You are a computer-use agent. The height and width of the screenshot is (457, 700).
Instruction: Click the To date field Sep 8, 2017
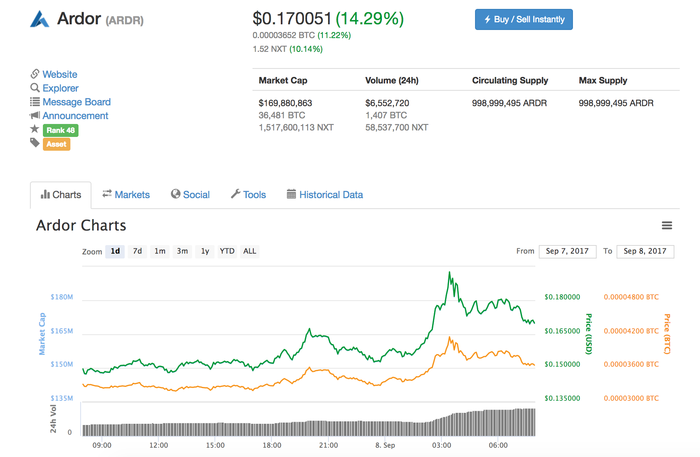coord(645,251)
